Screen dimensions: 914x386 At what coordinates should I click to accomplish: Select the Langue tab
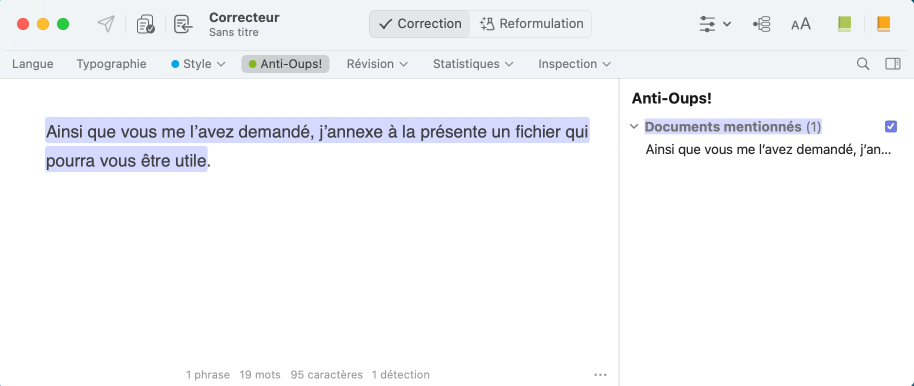point(33,64)
